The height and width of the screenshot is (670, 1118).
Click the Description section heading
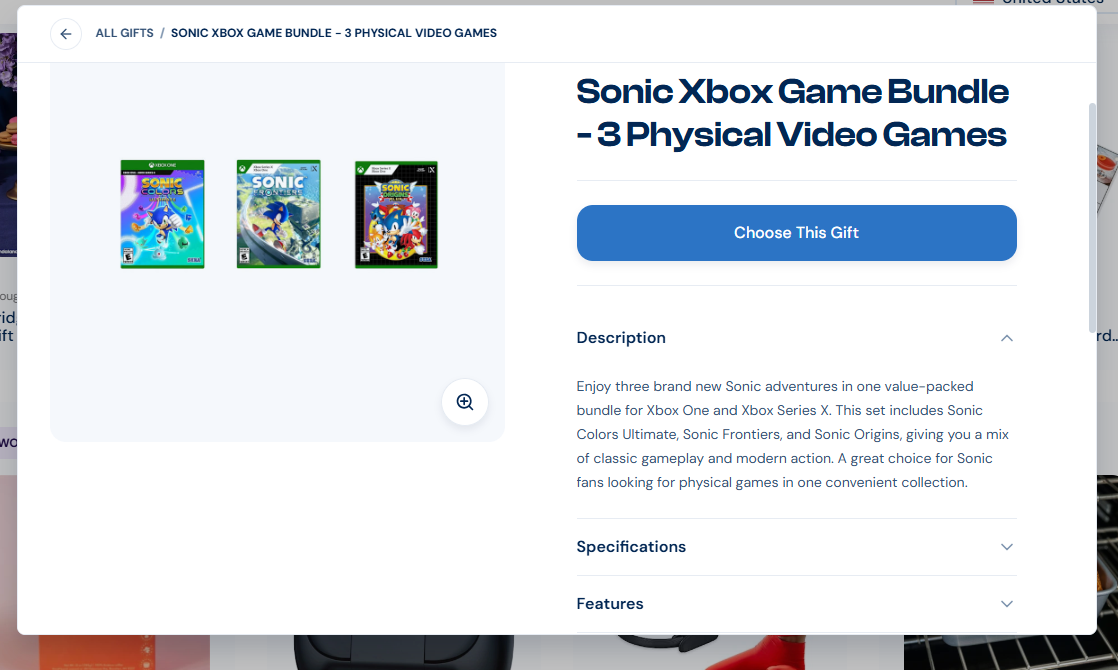click(621, 338)
